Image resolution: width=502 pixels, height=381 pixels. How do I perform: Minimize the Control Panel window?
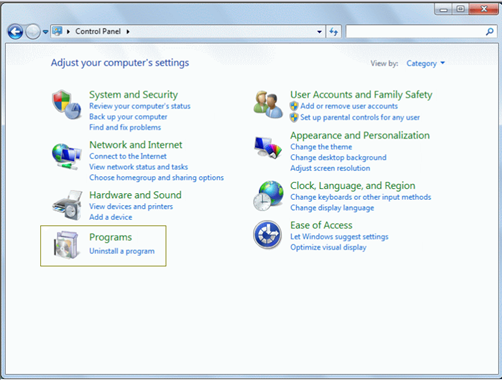click(x=444, y=9)
